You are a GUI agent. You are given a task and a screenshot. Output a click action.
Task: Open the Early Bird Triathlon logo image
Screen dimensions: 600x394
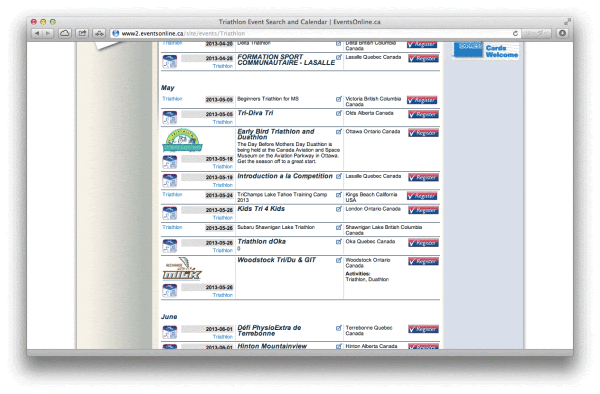183,140
